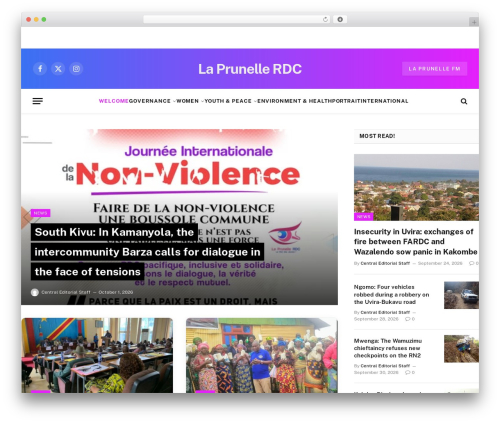500x423 pixels.
Task: Open the Facebook social icon
Action: point(40,69)
